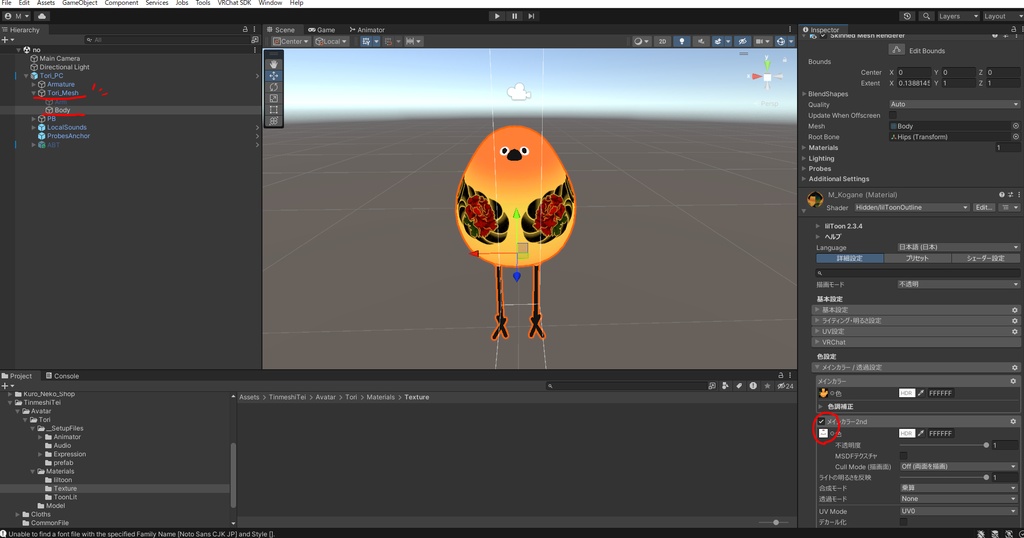Click eyedropper next to 2nd main color
Viewport: 1024px width, 538px height.
(x=921, y=434)
